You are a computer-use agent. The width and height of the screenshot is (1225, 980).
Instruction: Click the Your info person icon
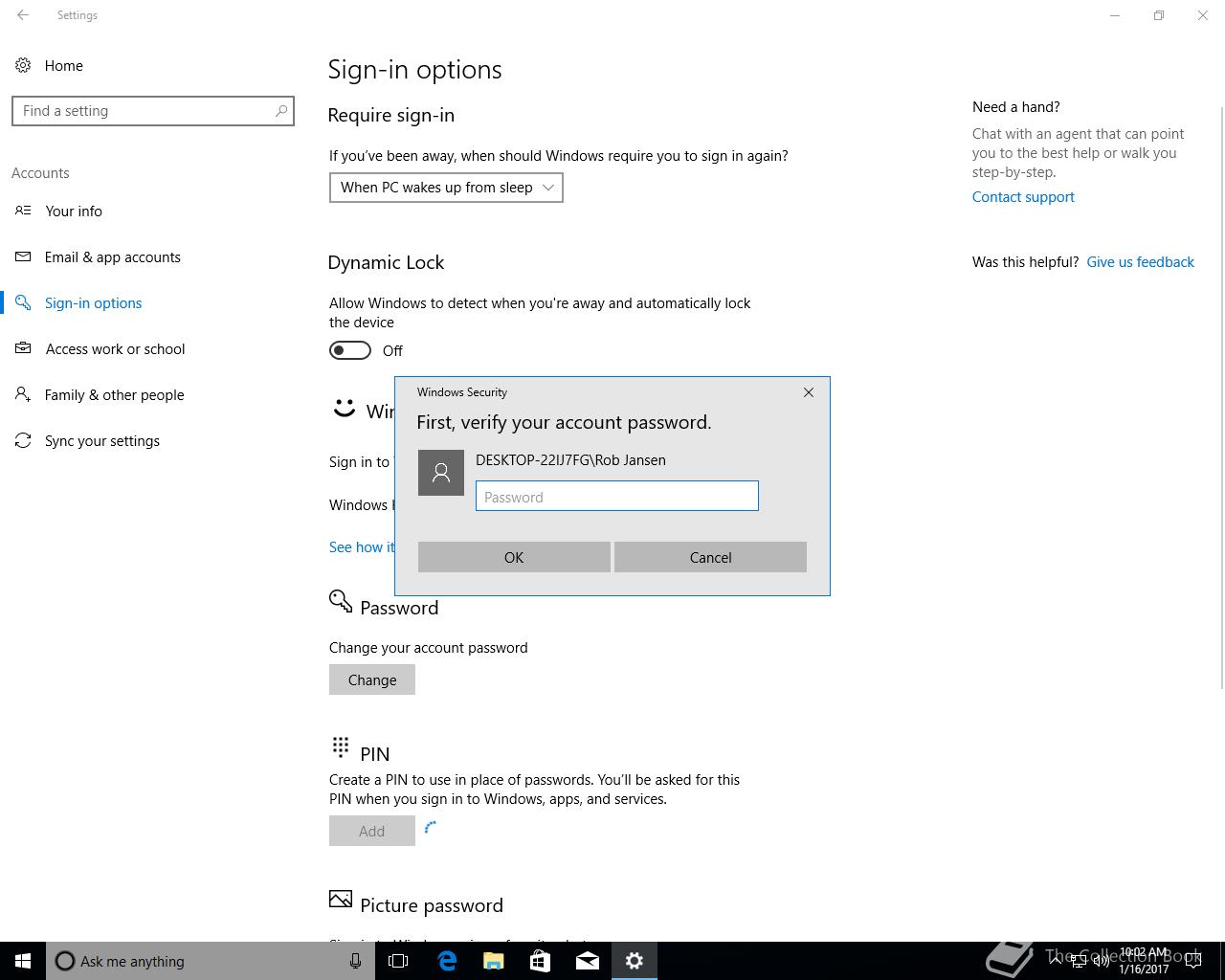tap(23, 211)
